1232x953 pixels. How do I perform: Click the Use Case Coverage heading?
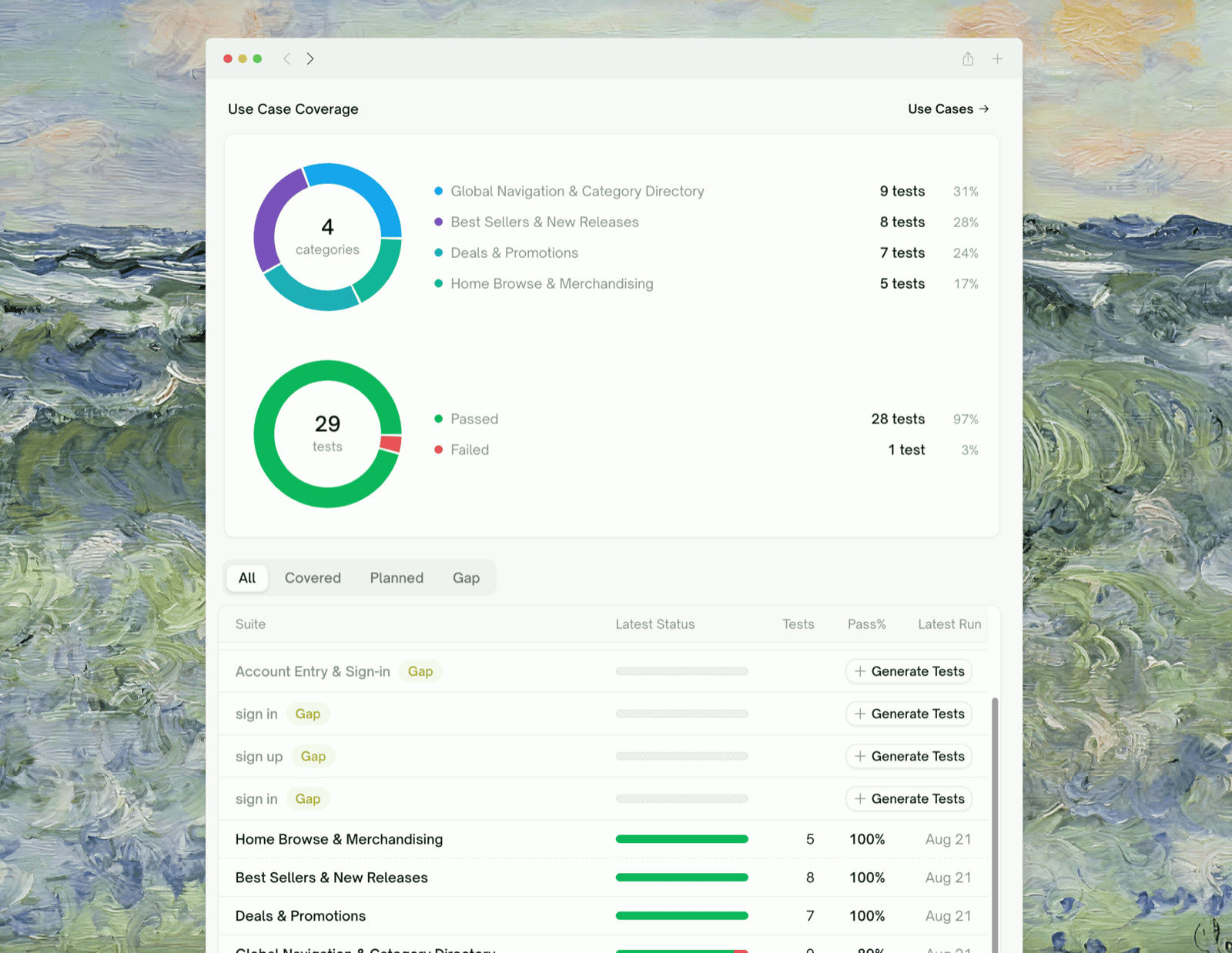coord(293,109)
